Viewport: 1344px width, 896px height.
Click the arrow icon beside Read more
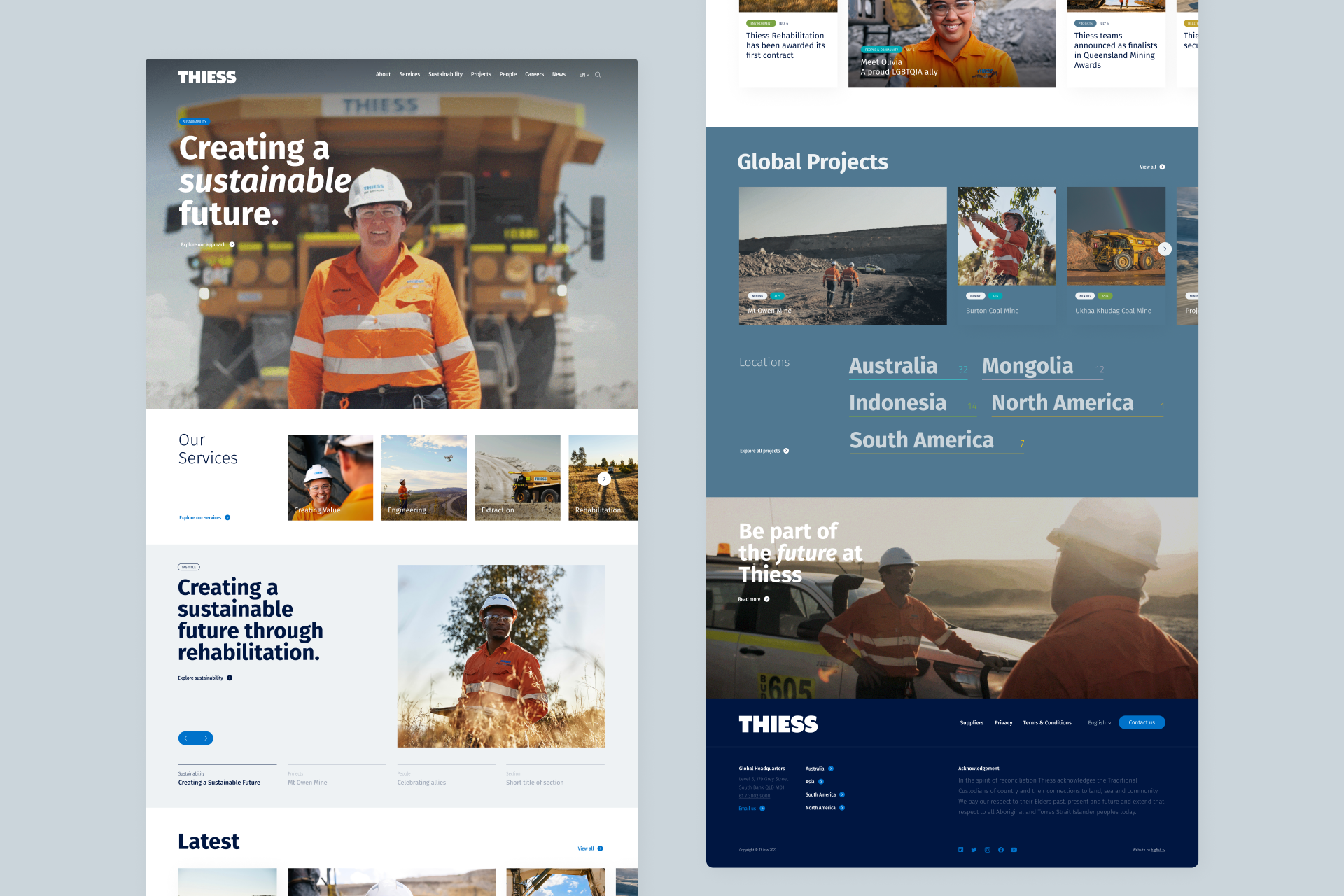(x=766, y=599)
